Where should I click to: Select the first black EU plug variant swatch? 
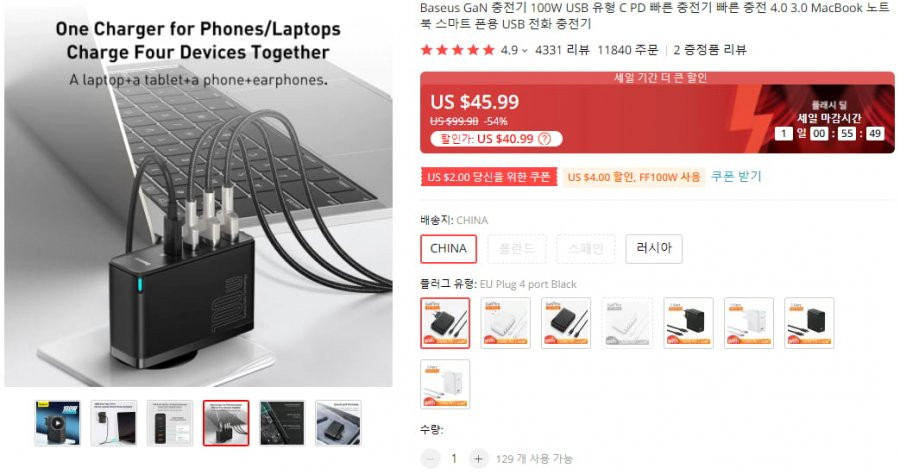445,323
